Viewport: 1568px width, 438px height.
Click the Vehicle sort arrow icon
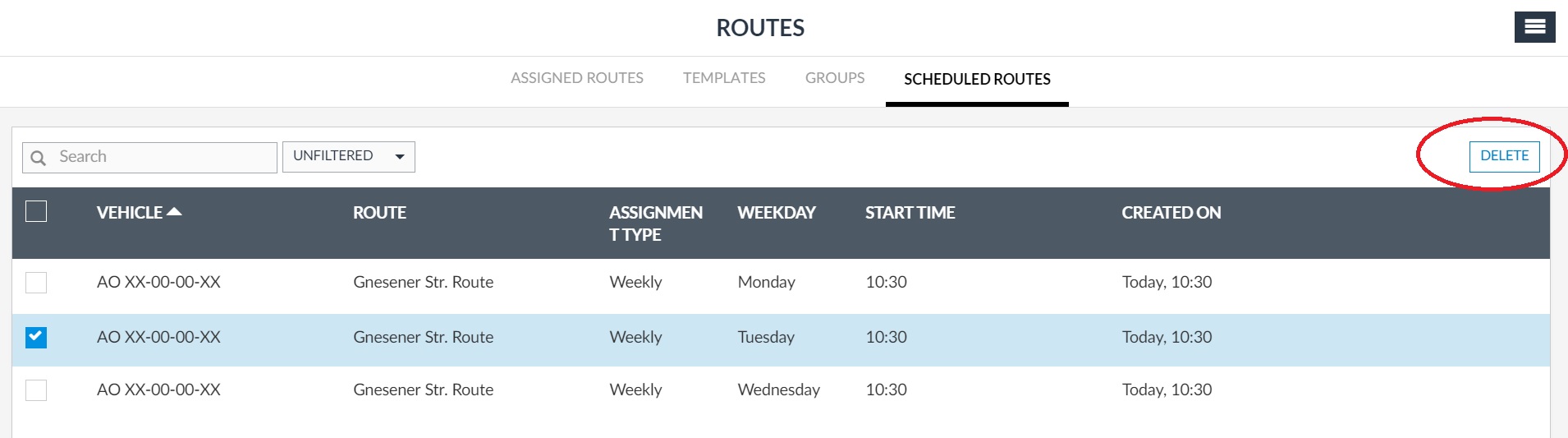click(x=174, y=212)
